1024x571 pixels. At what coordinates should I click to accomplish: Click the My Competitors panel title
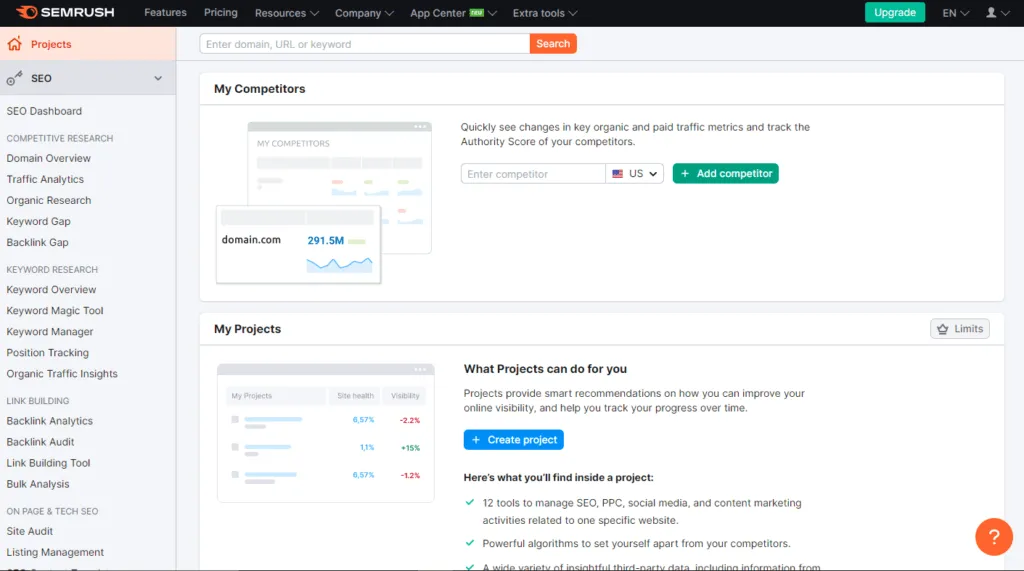(259, 89)
